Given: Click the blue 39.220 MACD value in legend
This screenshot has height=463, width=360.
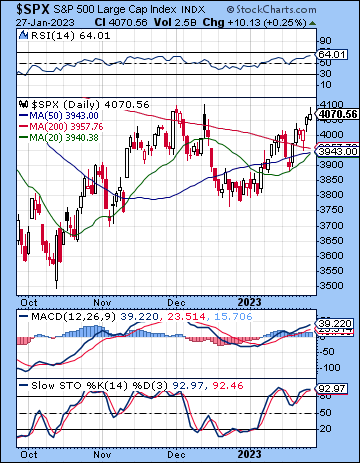Looking at the screenshot, I should click(x=139, y=316).
